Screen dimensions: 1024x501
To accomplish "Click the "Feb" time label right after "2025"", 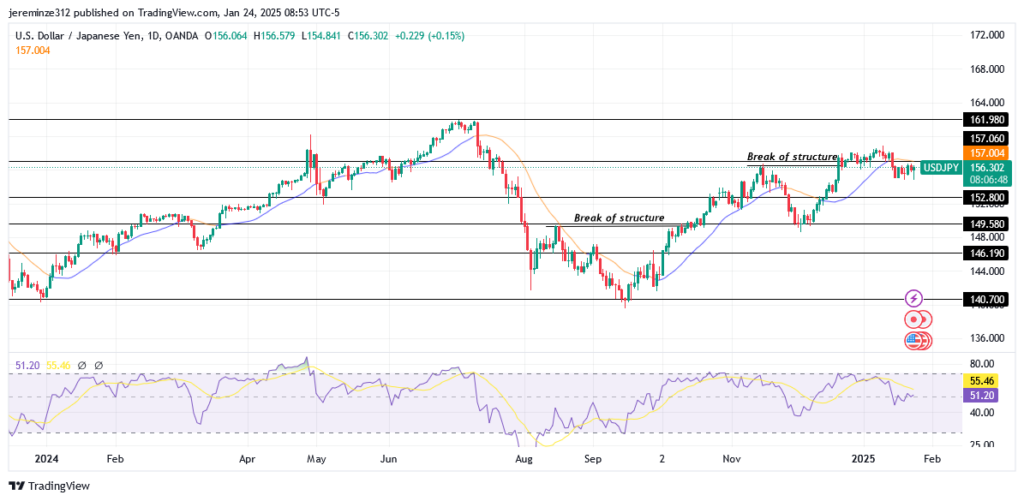I will coord(932,459).
